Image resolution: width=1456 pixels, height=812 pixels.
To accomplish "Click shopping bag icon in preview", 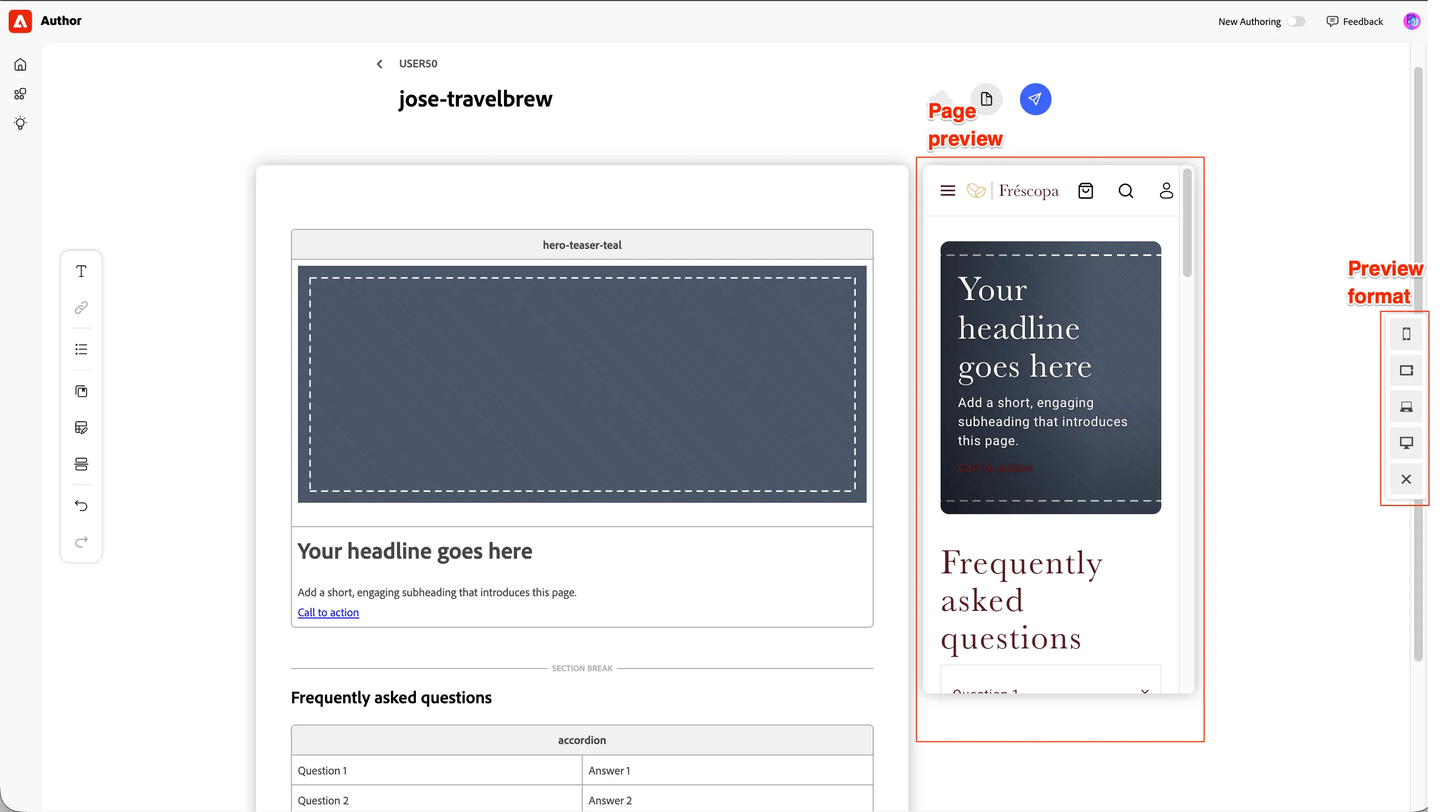I will tap(1086, 191).
